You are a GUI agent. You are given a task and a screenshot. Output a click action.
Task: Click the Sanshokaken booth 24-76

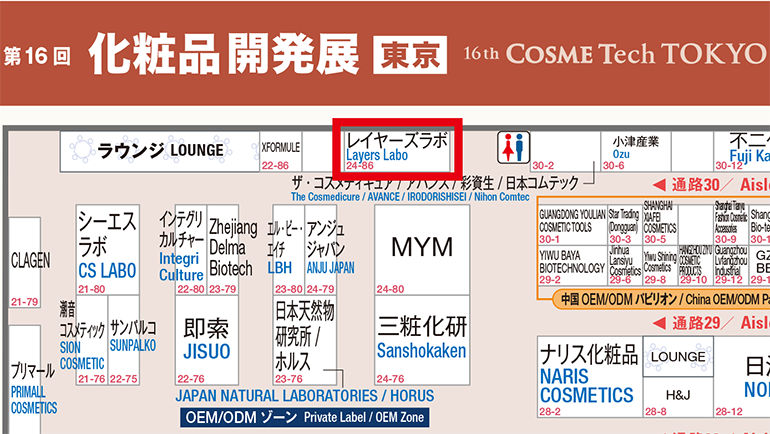coord(421,340)
